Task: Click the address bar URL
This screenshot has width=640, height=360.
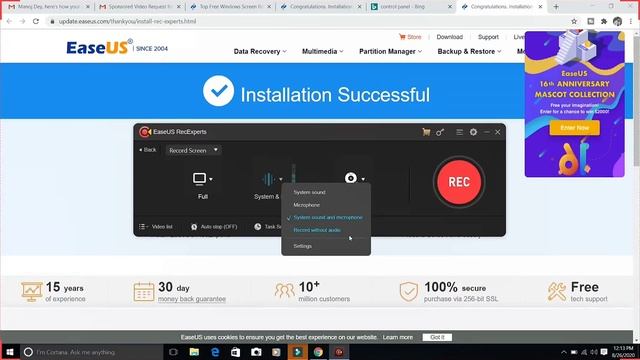Action: tap(127, 21)
